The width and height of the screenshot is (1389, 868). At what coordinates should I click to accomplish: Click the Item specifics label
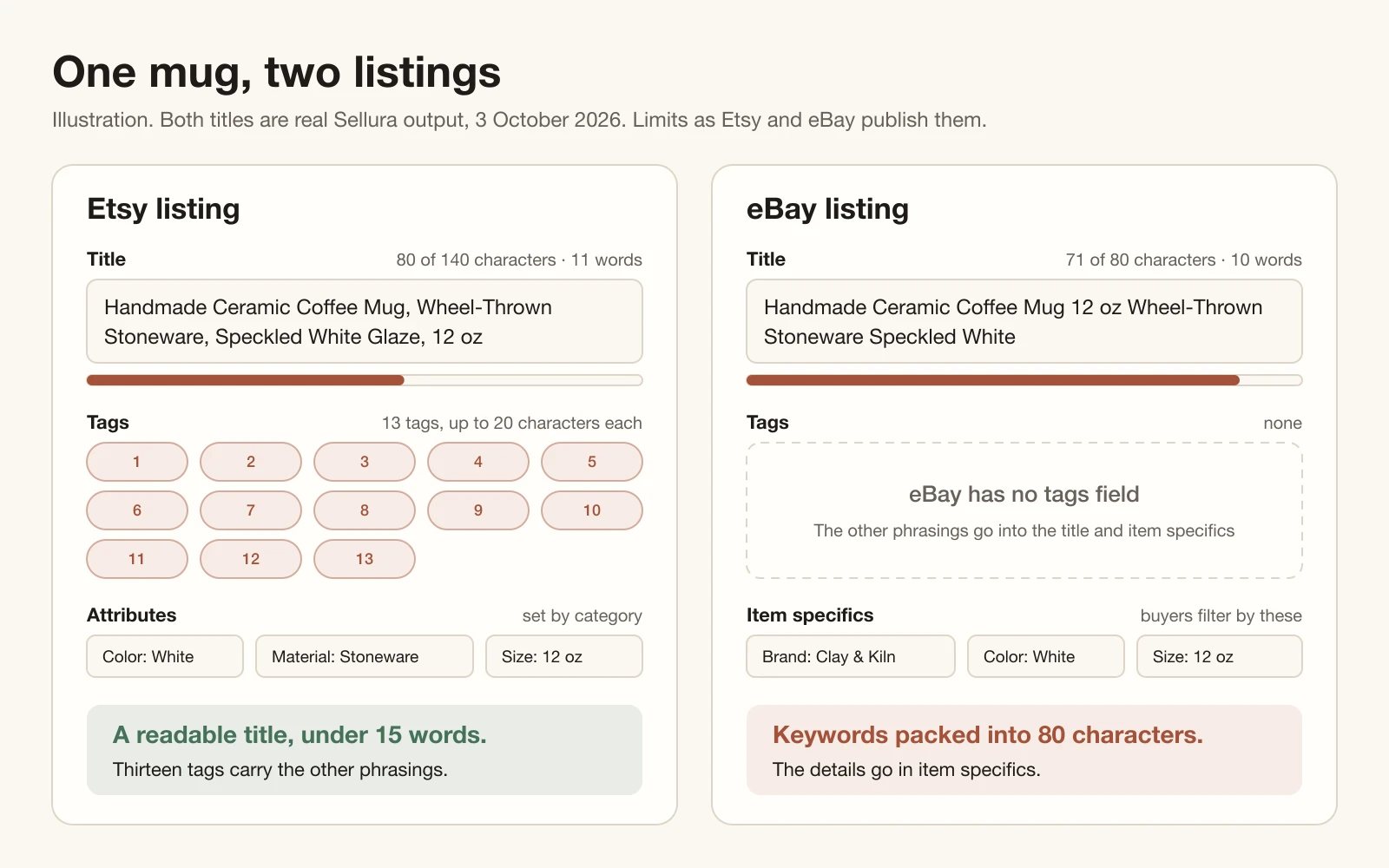(x=810, y=615)
